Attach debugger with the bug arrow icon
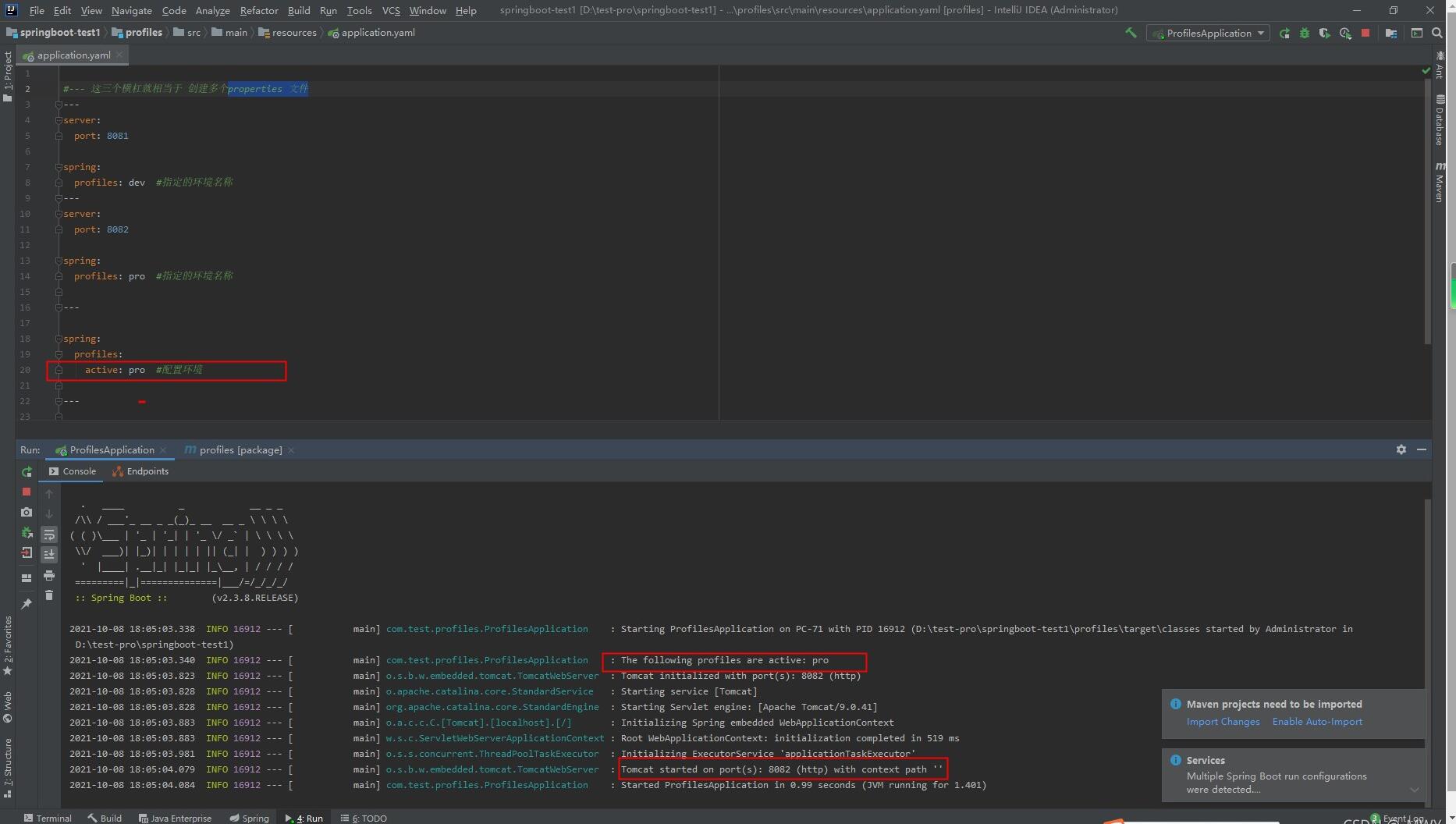The width and height of the screenshot is (1456, 824). (x=27, y=533)
